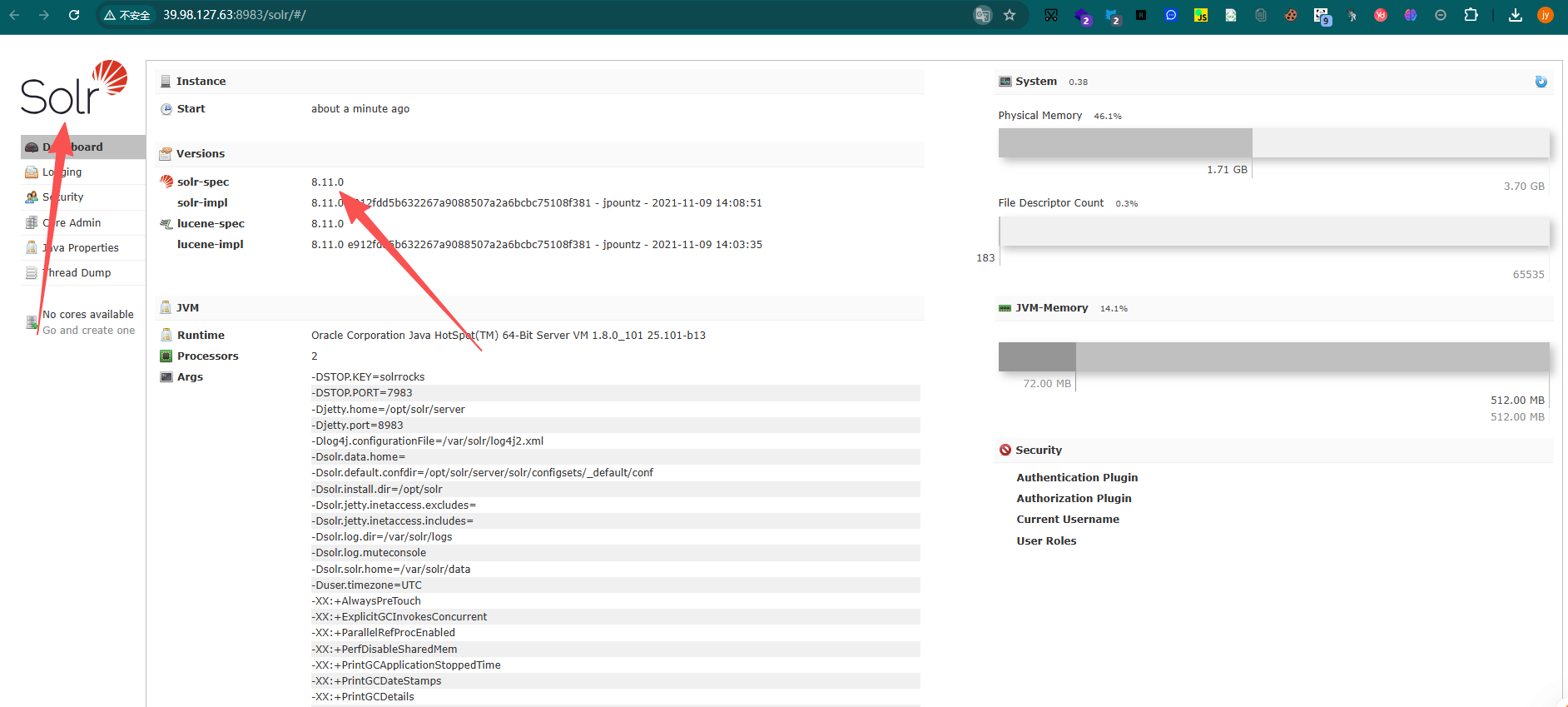
Task: Click the browser profile avatar
Action: pos(1545,15)
